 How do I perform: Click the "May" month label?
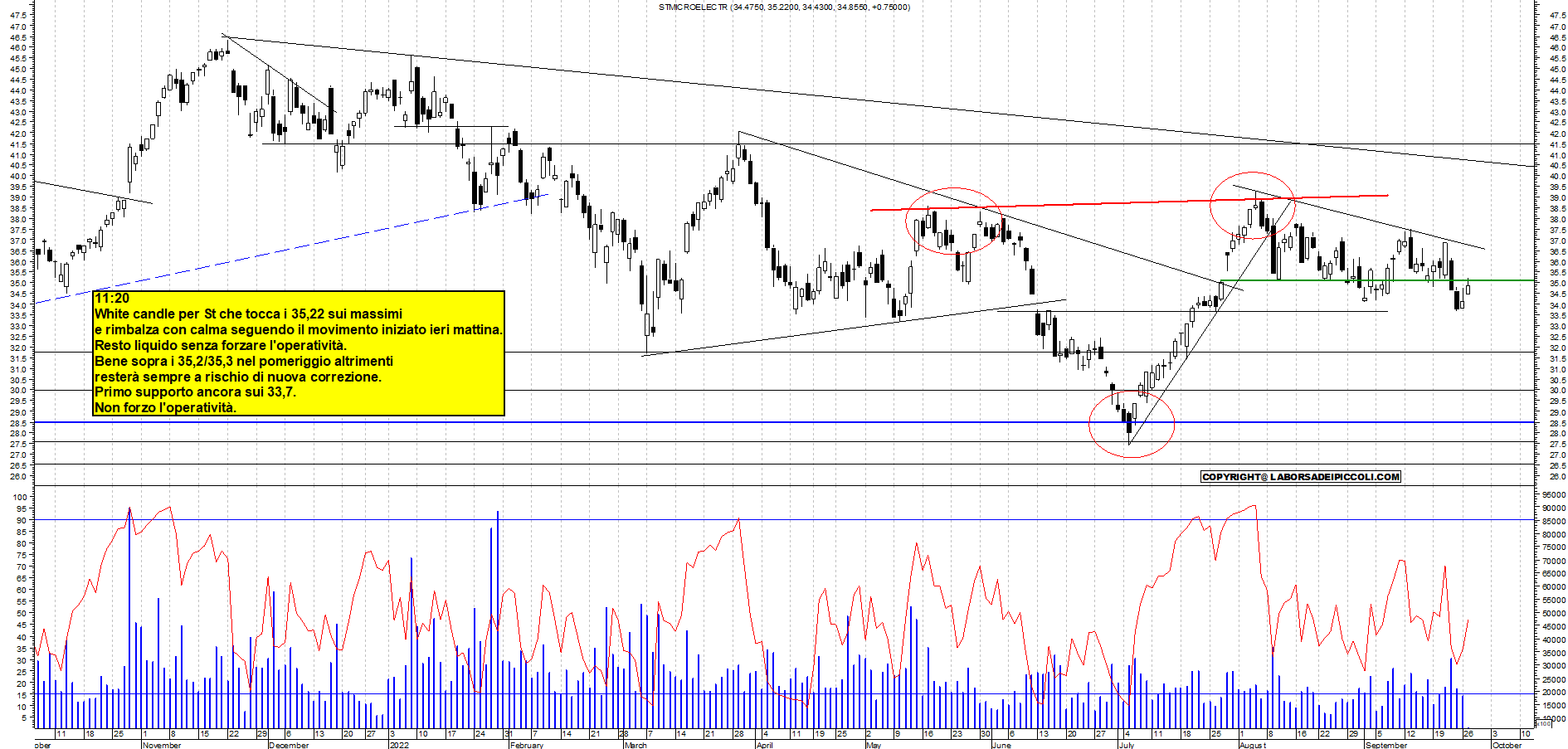[x=873, y=745]
